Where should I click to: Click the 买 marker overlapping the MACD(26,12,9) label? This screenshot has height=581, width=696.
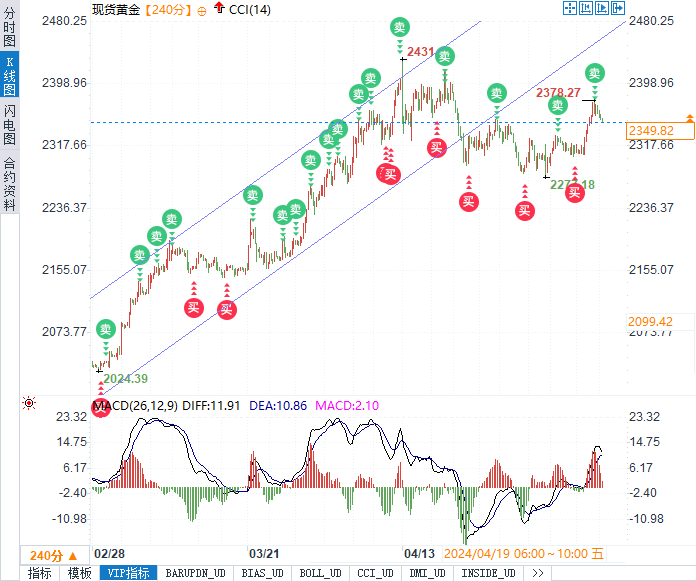[100, 407]
